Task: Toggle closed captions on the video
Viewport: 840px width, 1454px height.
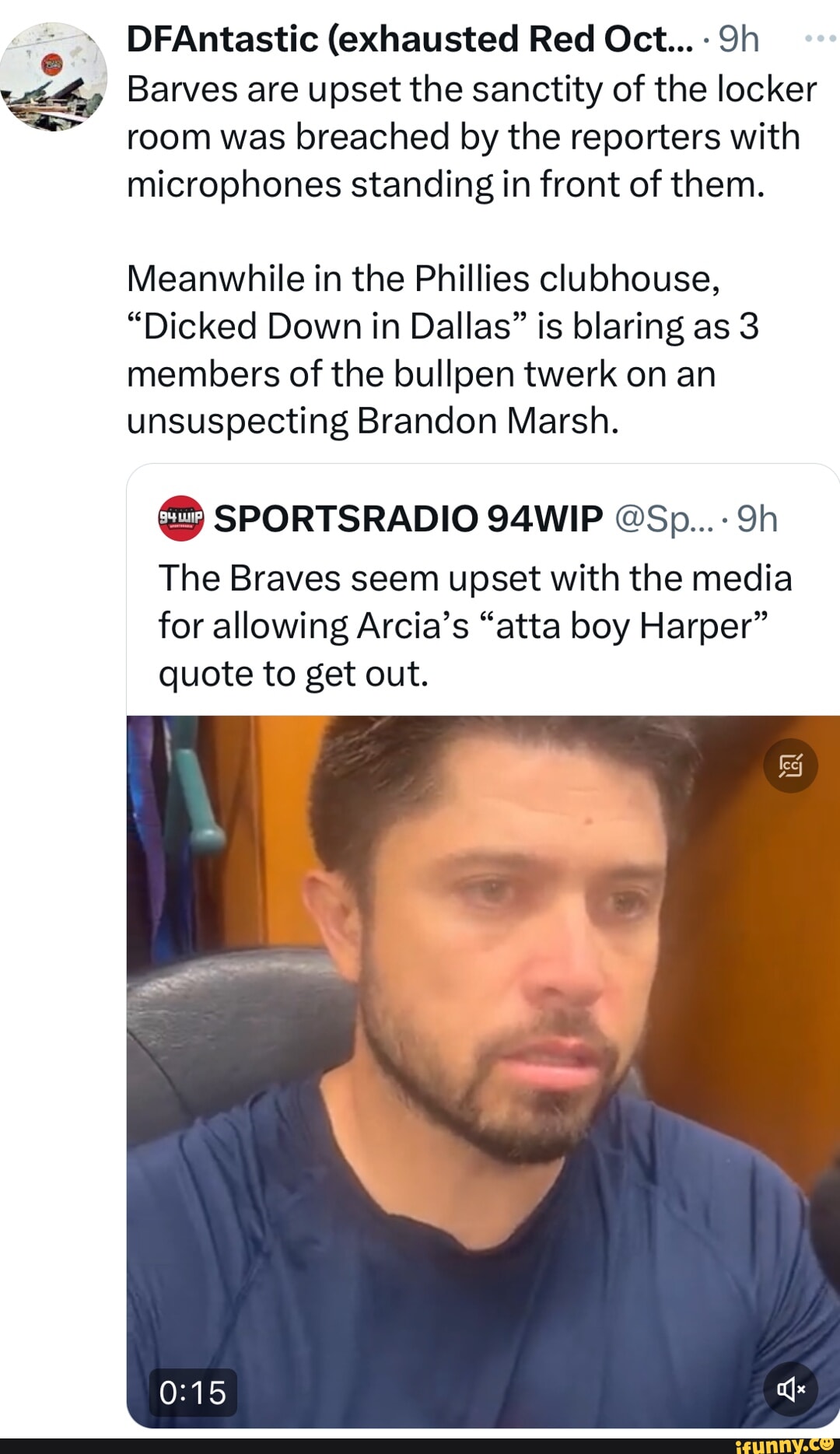Action: pos(790,766)
